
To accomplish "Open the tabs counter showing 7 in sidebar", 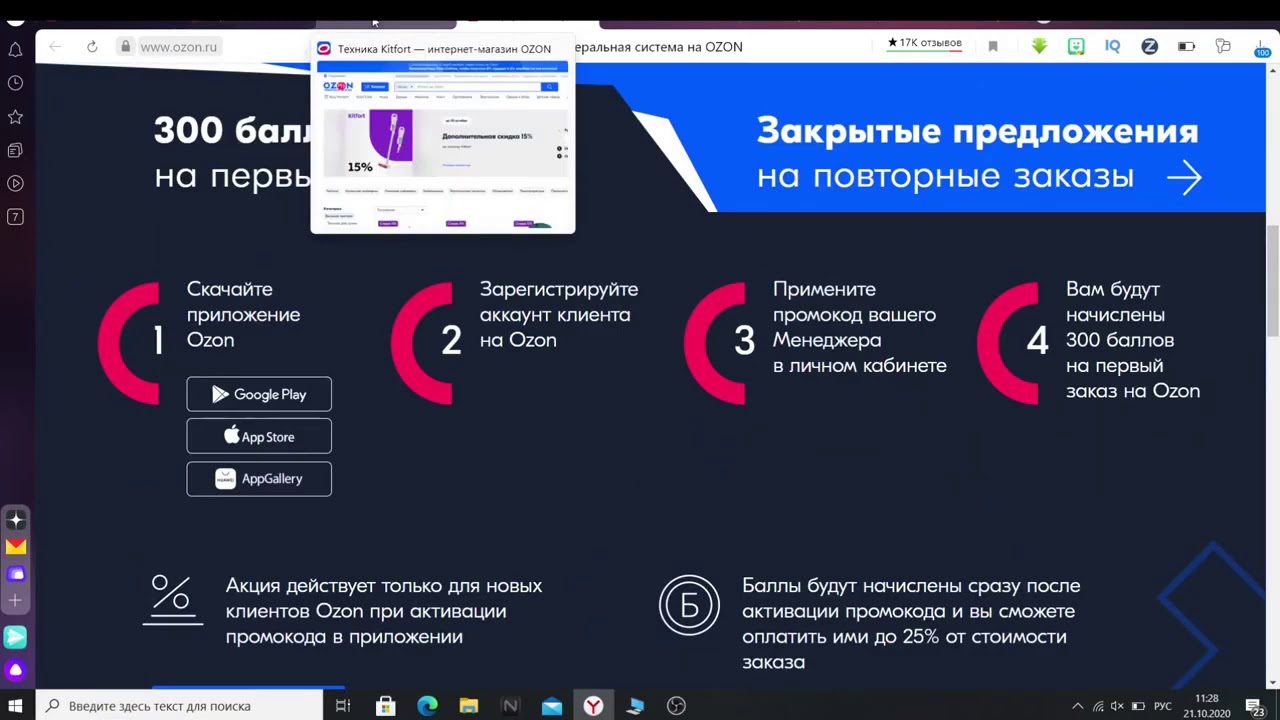I will click(x=15, y=217).
